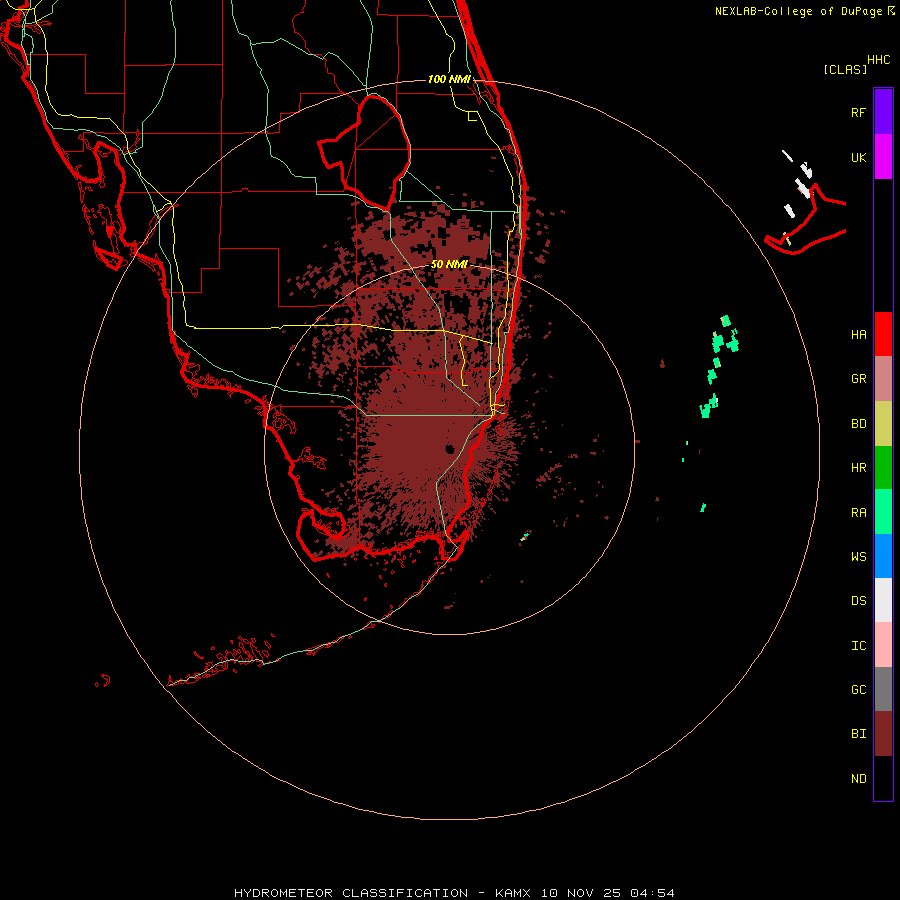The height and width of the screenshot is (900, 900).
Task: Click the black radar site dot
Action: [x=450, y=449]
